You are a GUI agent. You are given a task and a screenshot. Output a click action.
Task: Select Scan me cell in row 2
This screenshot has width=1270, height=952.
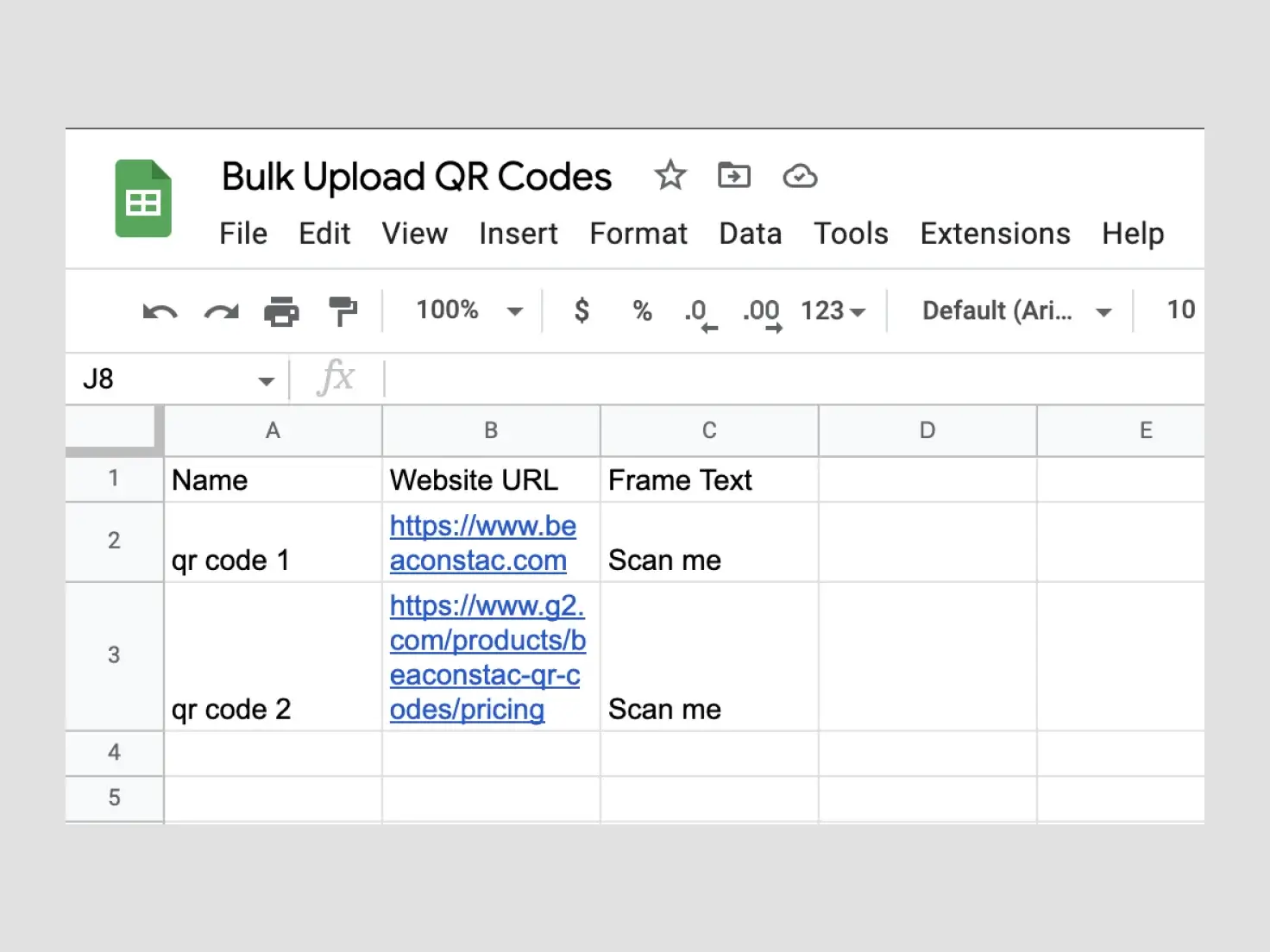coord(709,542)
